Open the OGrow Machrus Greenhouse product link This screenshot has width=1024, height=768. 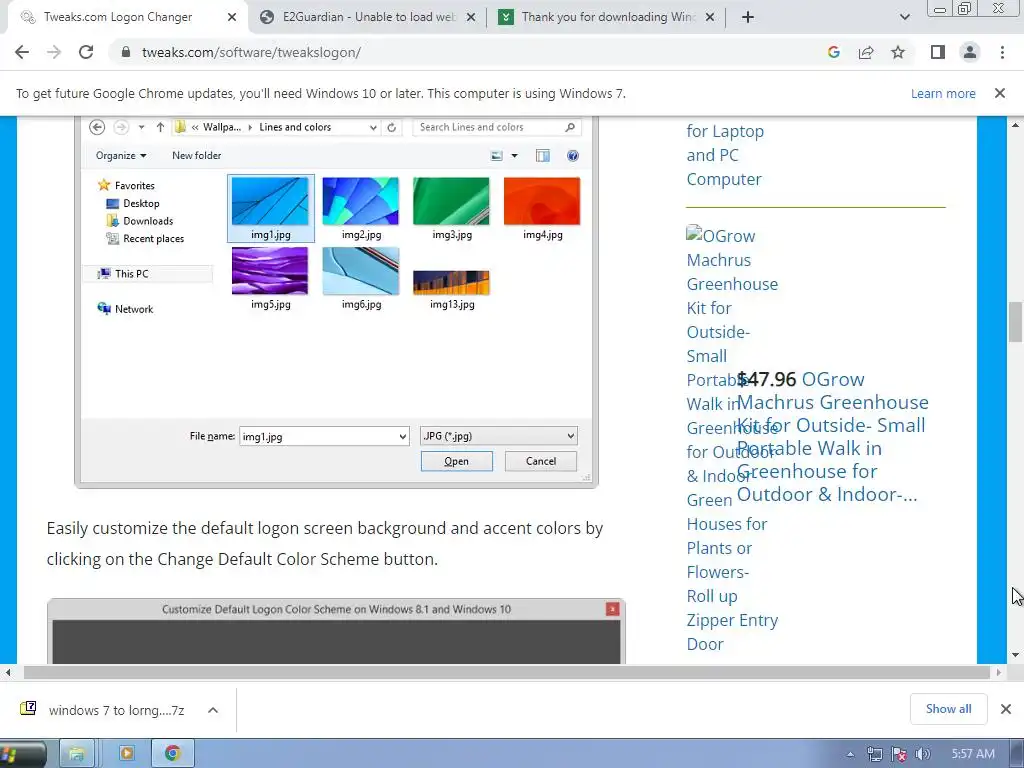(732, 440)
